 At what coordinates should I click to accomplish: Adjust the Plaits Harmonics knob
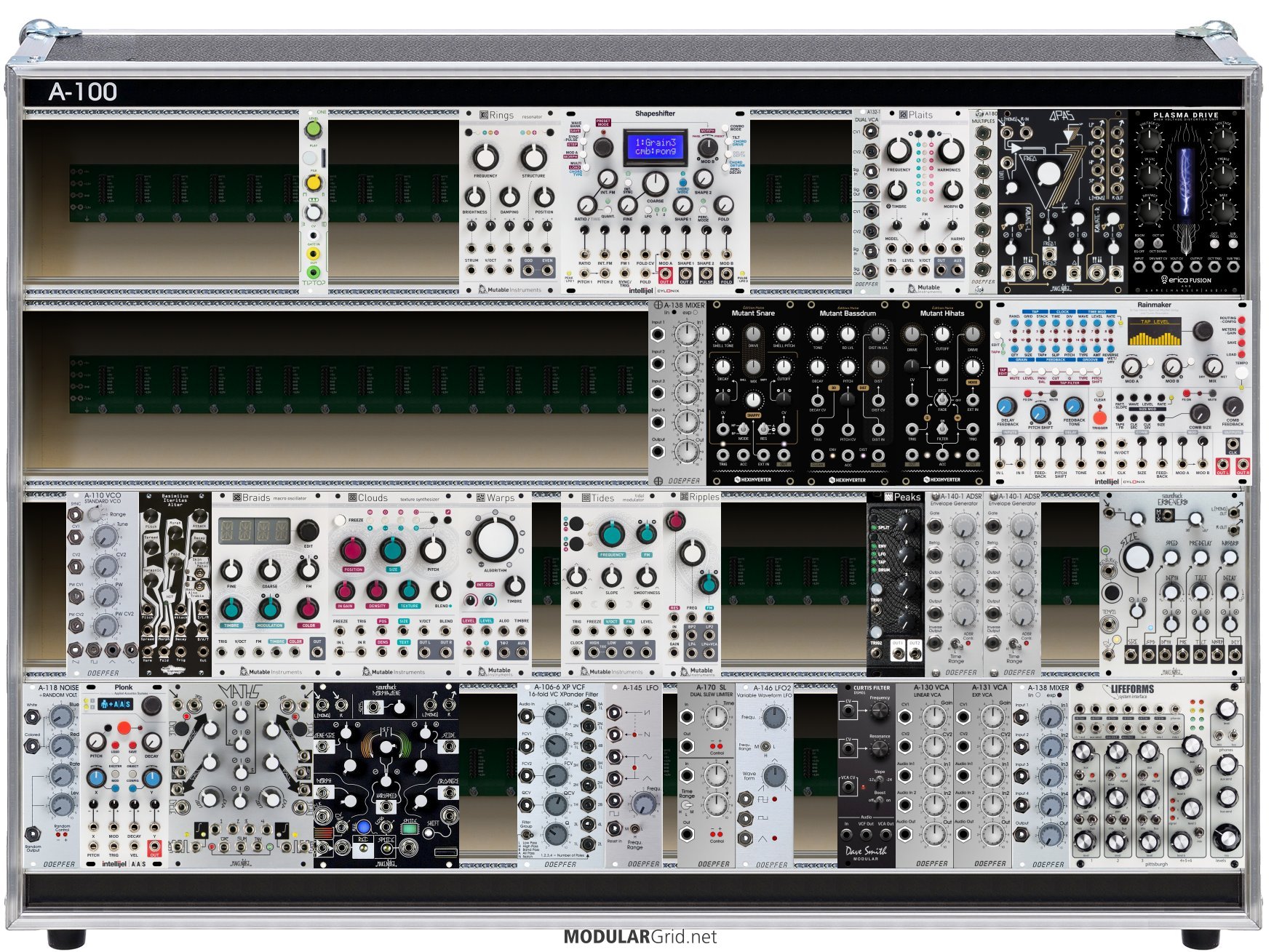coord(949,151)
